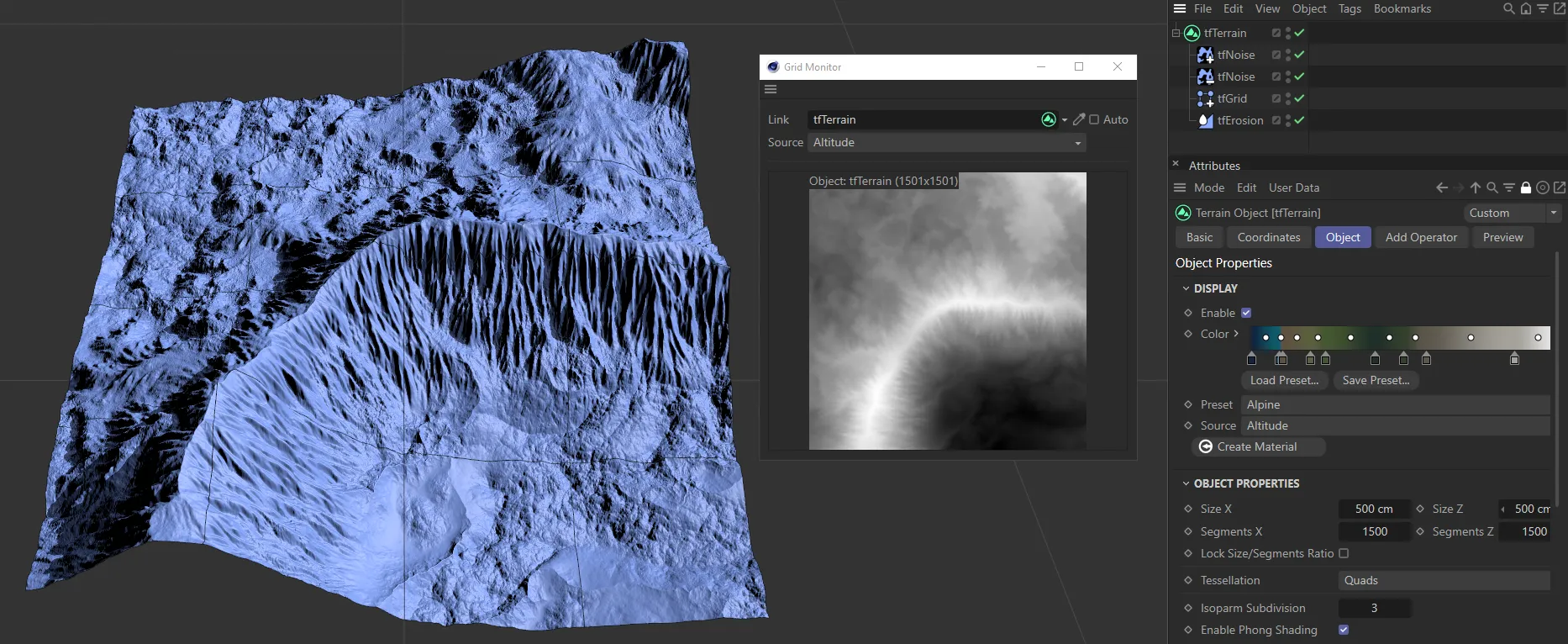This screenshot has height=644, width=1568.
Task: Select the tfErosion operator icon
Action: (1205, 120)
